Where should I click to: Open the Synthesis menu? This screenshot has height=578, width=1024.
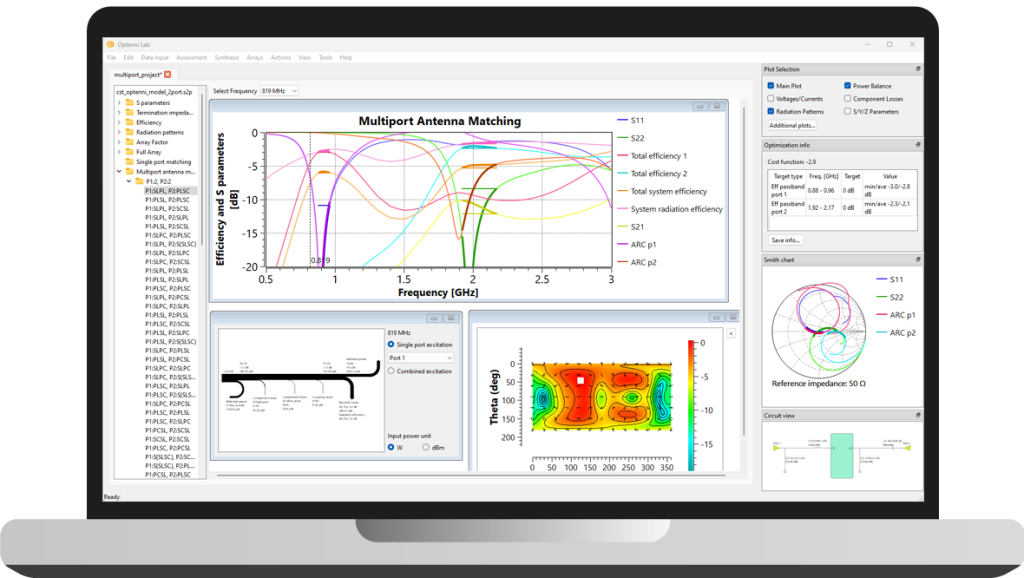click(227, 57)
